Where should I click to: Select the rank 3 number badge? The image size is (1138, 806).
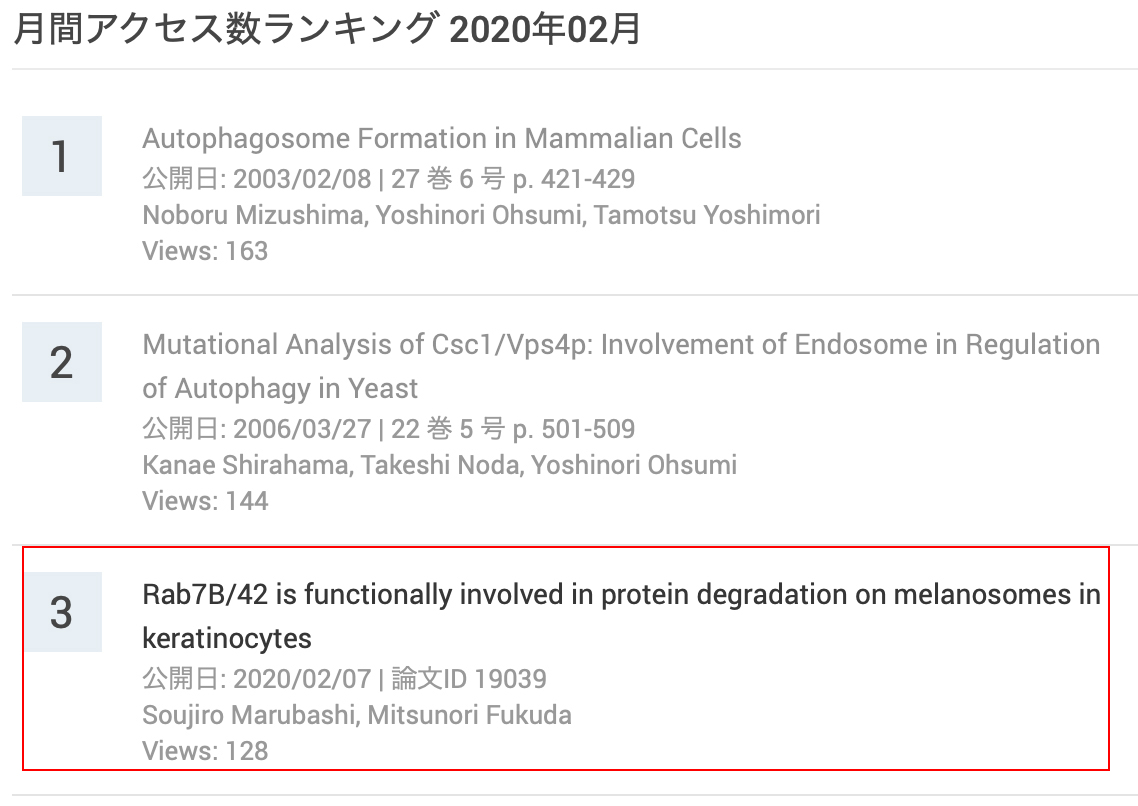(x=62, y=612)
